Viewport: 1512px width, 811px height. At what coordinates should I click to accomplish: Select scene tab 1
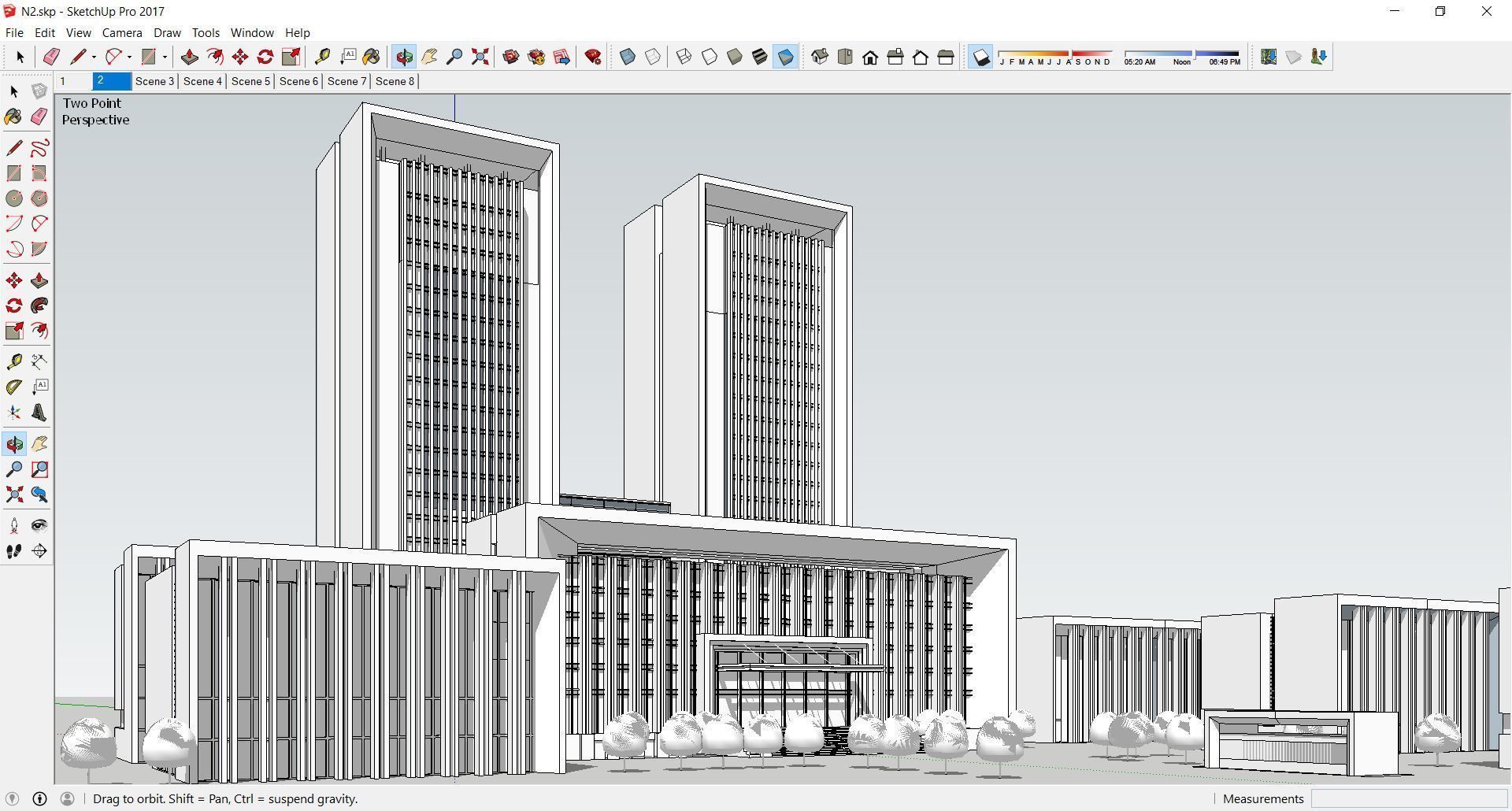[73, 81]
